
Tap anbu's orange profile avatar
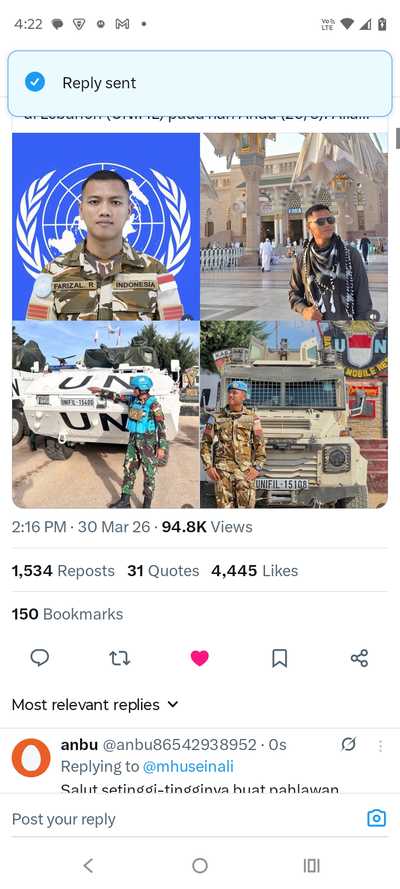pos(31,757)
